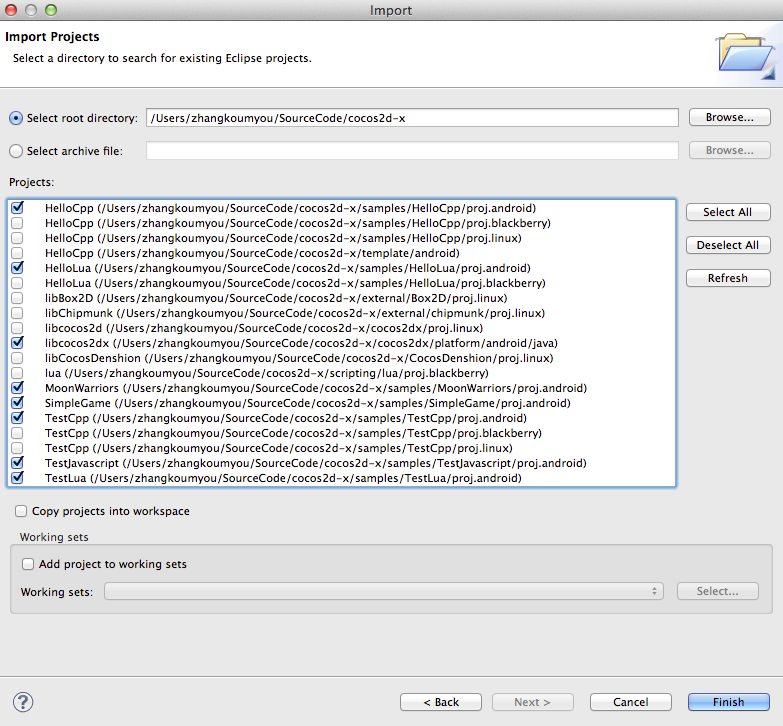Click the Refresh button

pos(728,278)
